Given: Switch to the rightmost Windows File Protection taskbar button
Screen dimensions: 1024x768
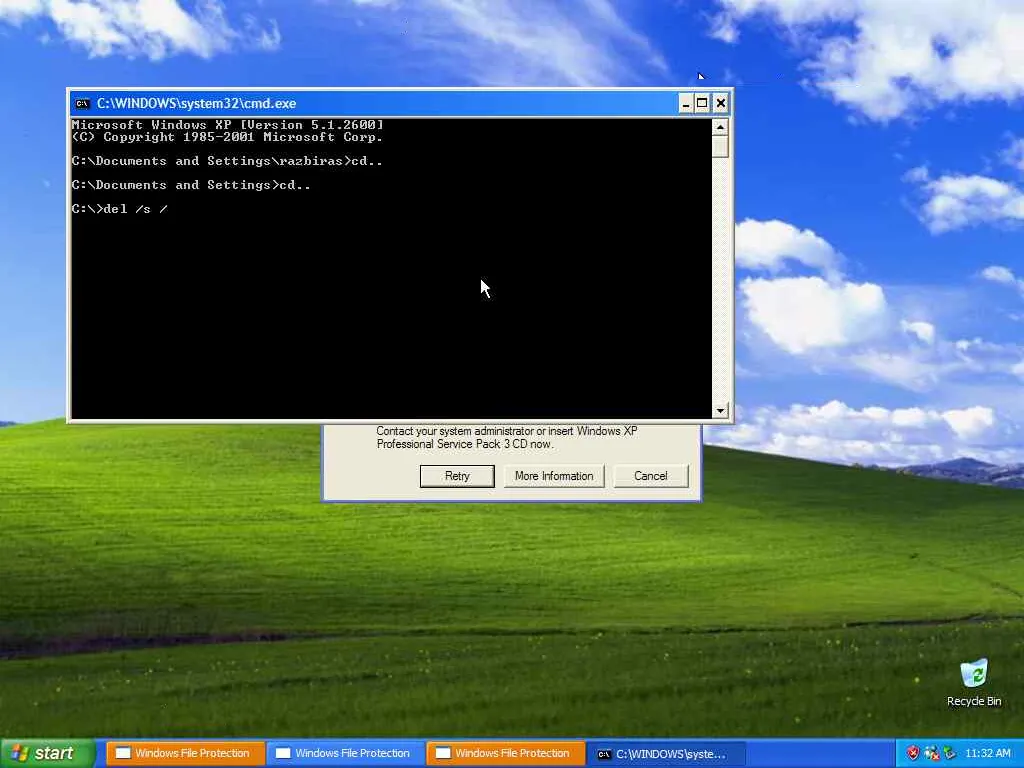Looking at the screenshot, I should tap(505, 753).
